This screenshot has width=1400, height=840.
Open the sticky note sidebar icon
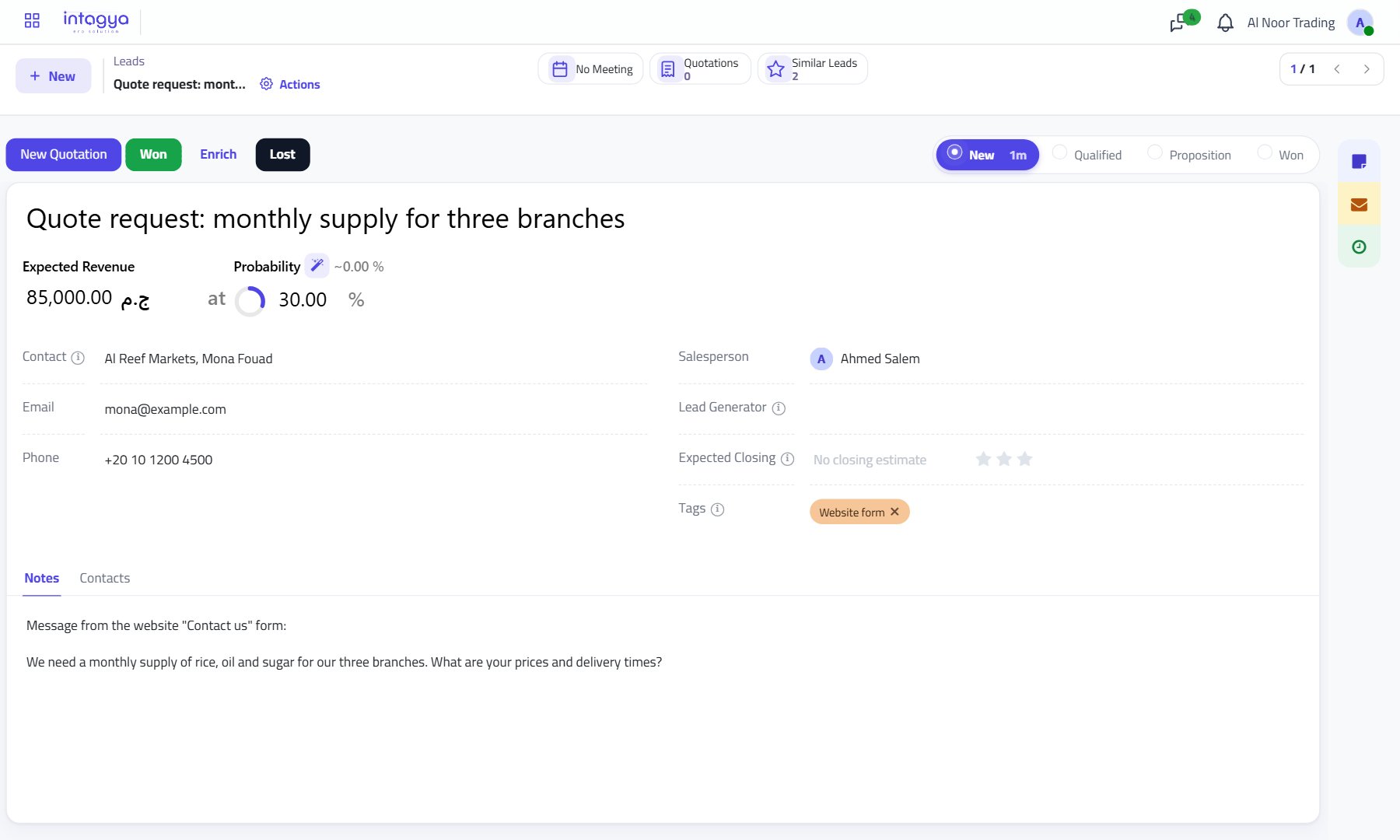coord(1359,161)
